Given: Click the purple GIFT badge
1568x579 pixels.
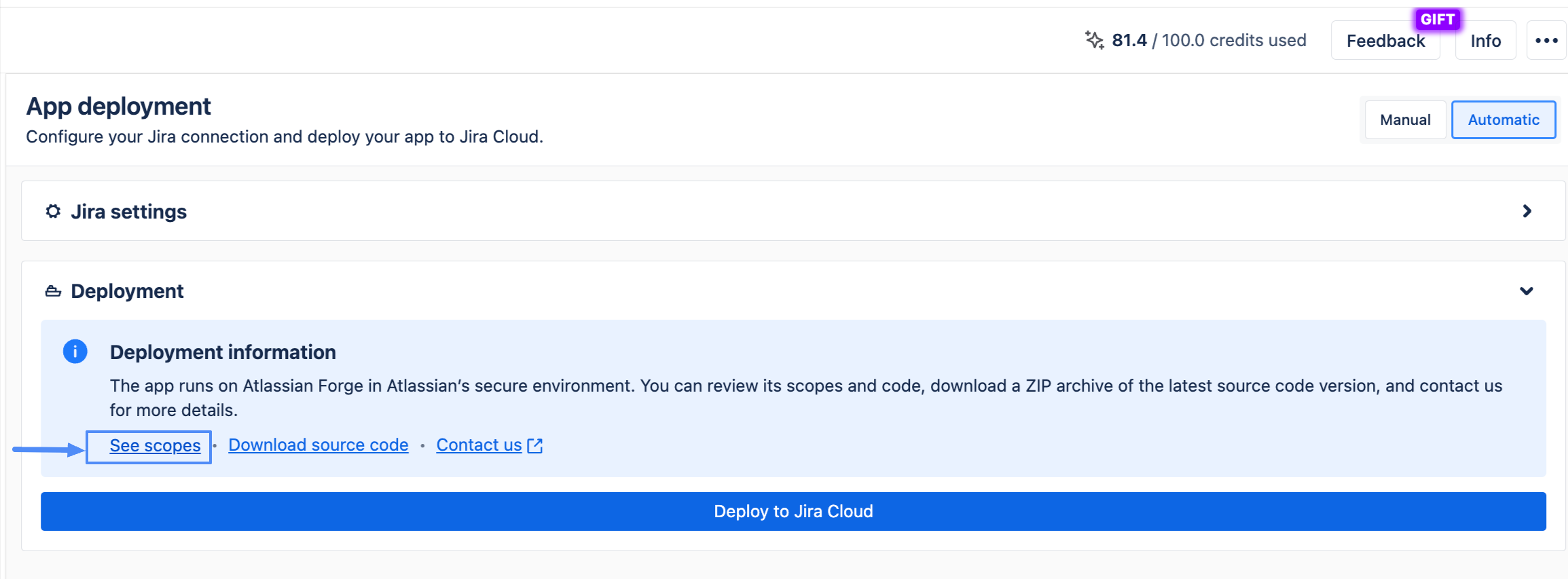Looking at the screenshot, I should point(1437,19).
